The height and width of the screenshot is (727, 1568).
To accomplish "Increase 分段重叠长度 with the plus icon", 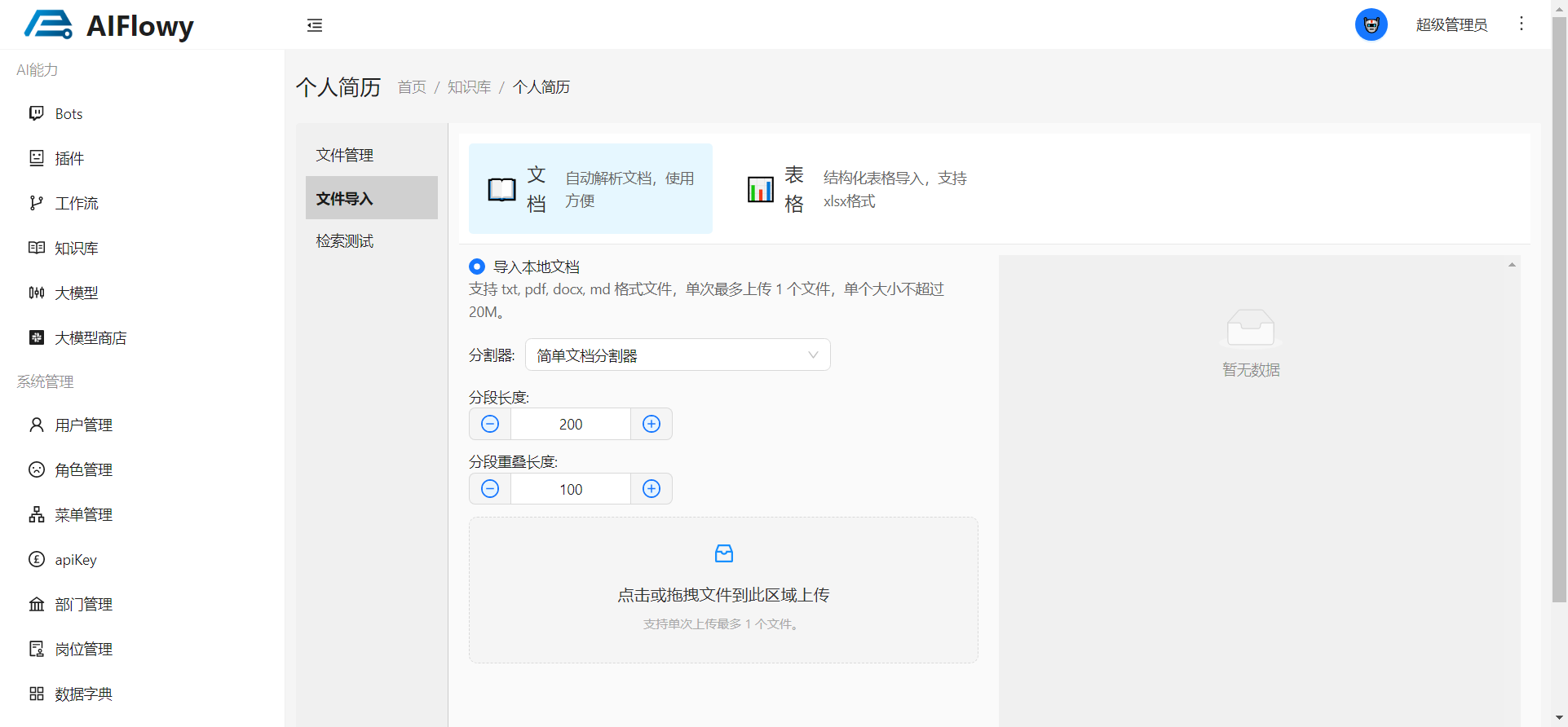I will tap(651, 489).
